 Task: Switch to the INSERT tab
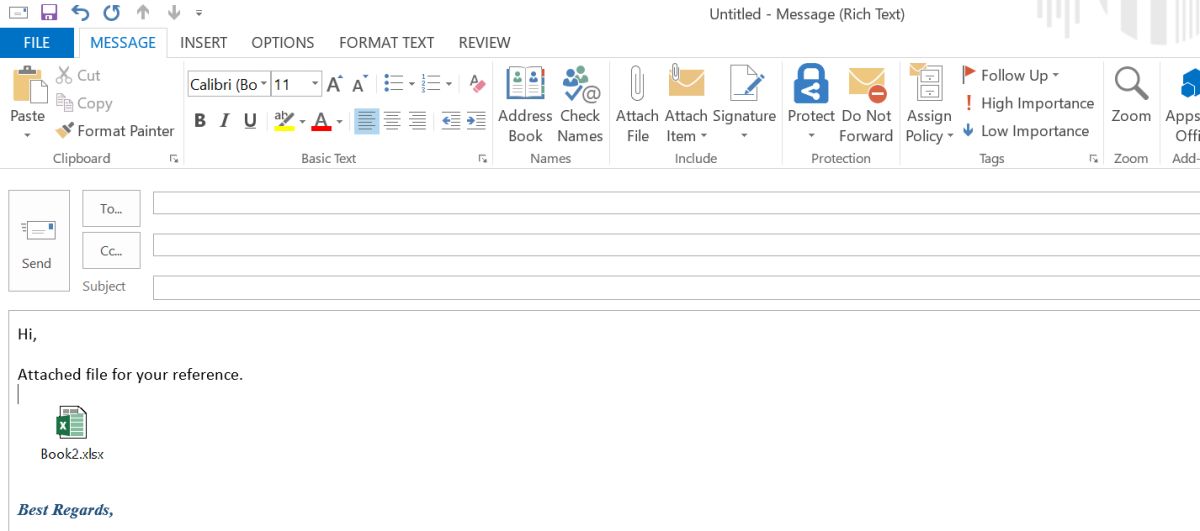(x=203, y=42)
